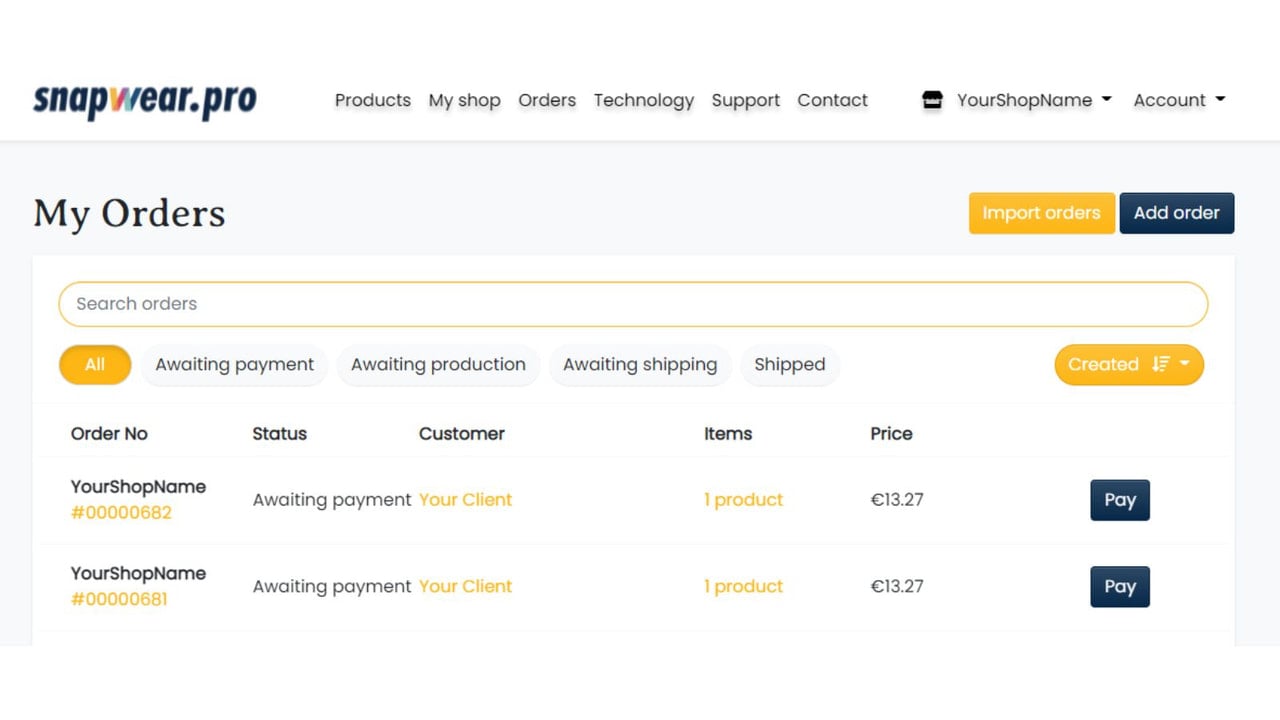Click the sort descending icon in Created

click(1160, 365)
